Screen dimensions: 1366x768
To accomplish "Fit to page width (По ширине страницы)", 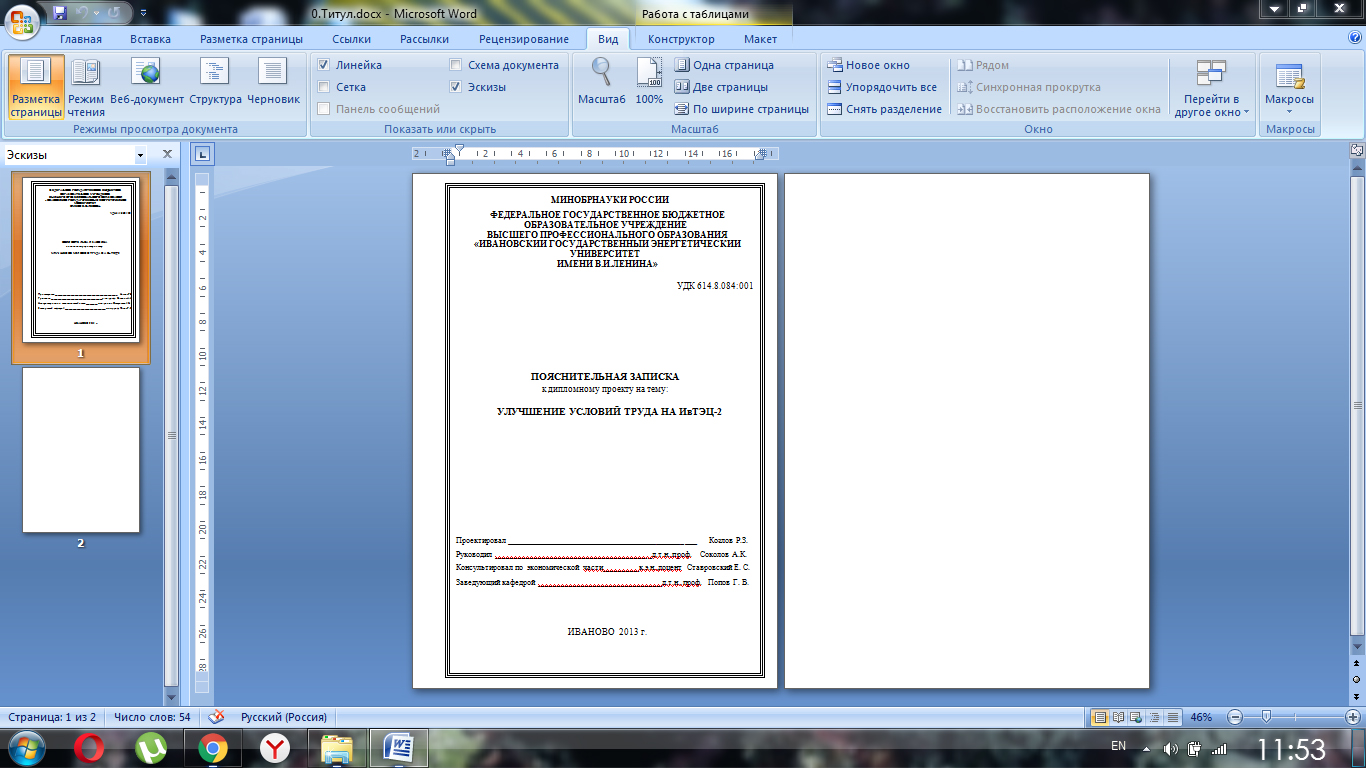I will (741, 109).
